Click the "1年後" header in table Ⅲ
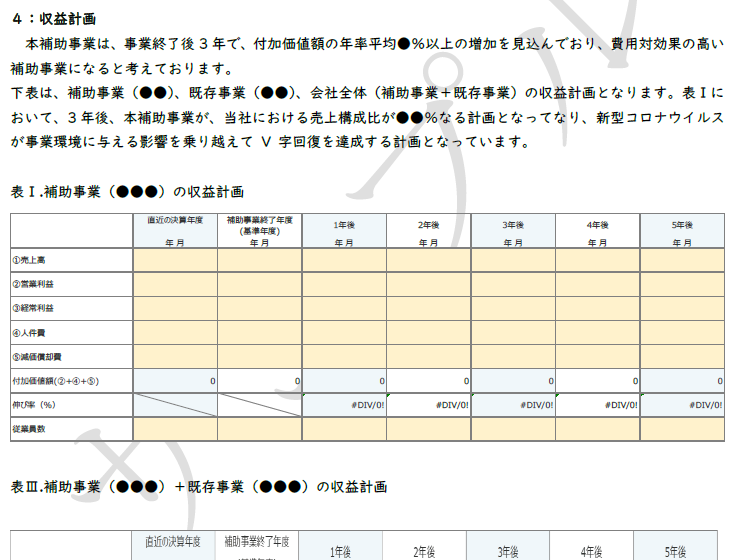 tap(340, 552)
